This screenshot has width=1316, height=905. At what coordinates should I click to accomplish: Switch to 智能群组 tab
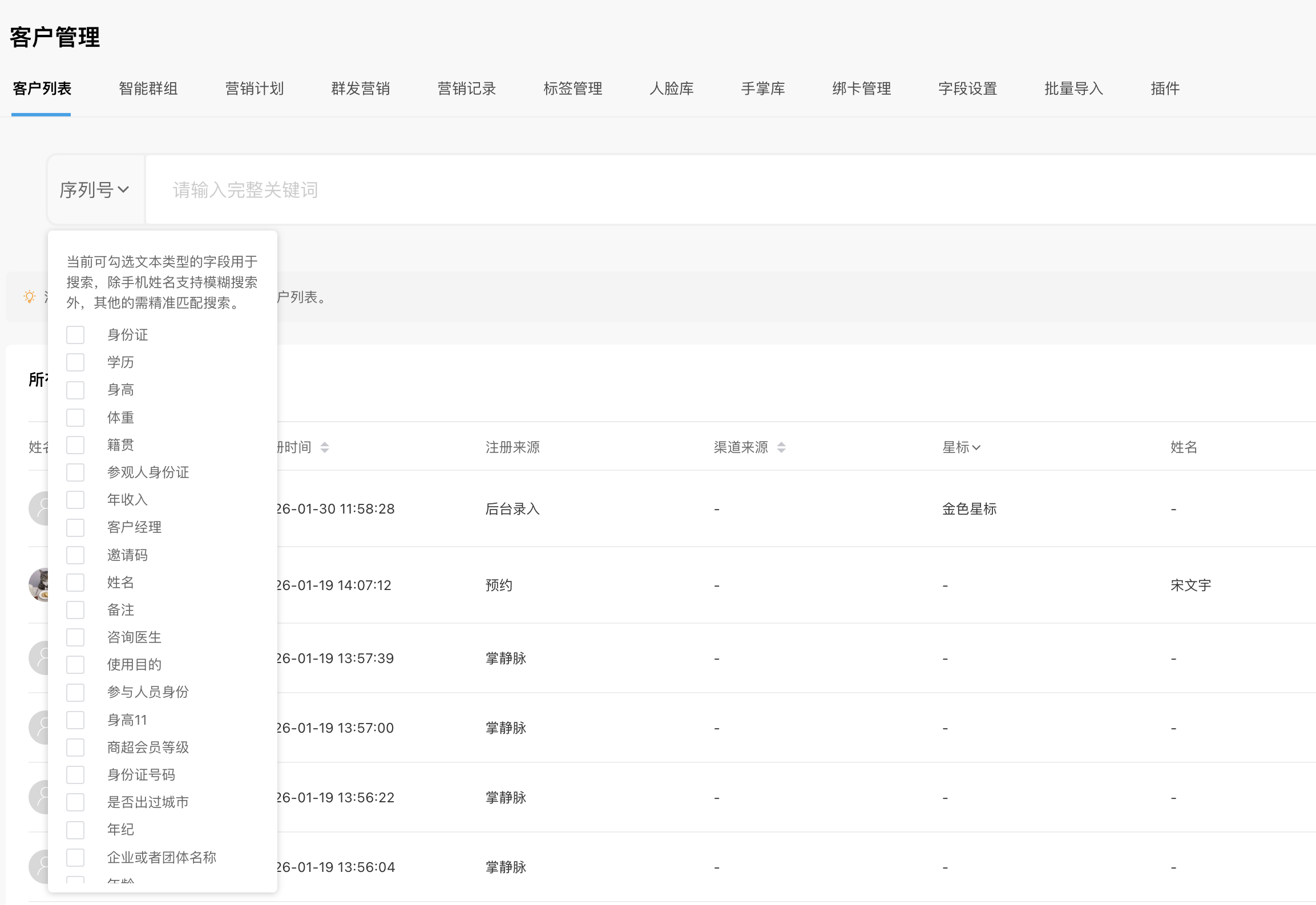tap(148, 88)
